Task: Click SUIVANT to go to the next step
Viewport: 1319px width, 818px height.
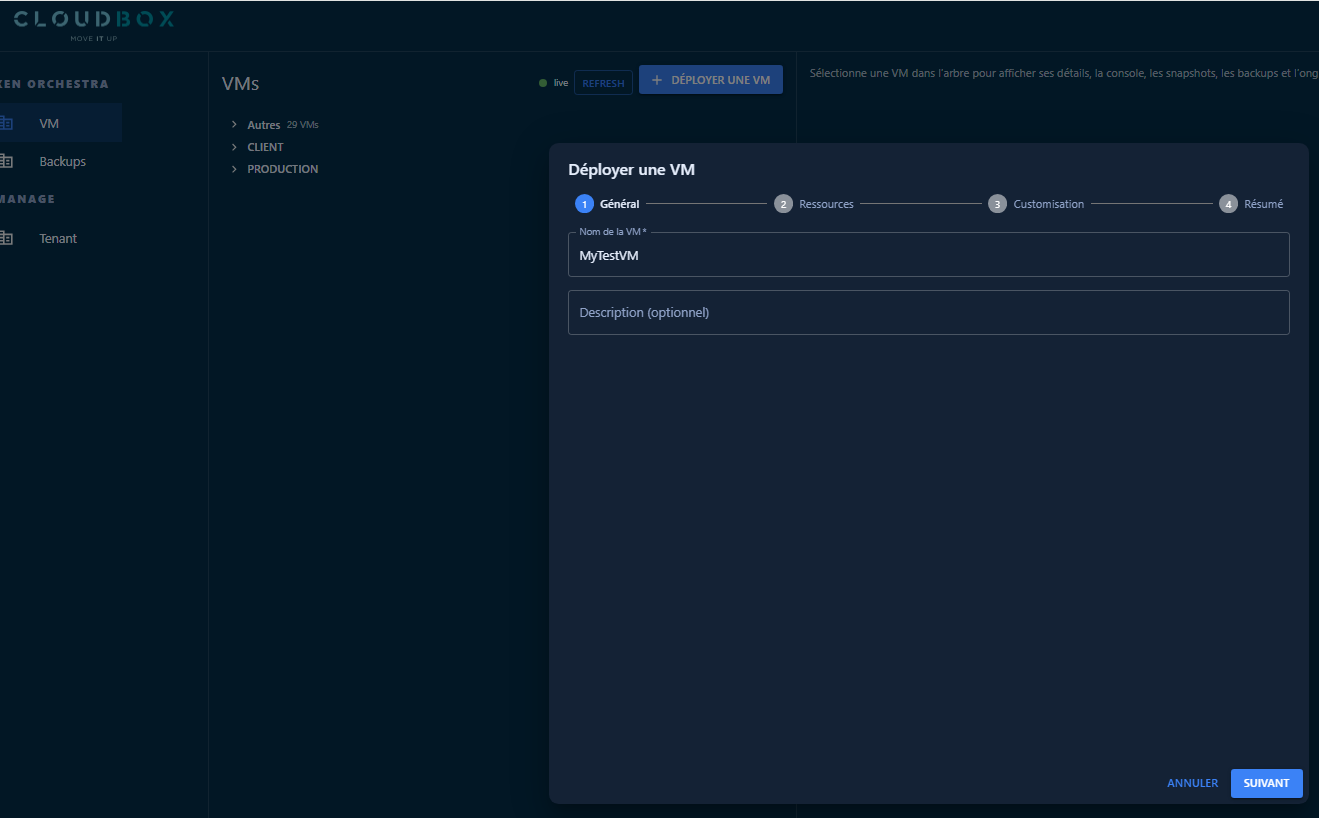Action: [1266, 783]
